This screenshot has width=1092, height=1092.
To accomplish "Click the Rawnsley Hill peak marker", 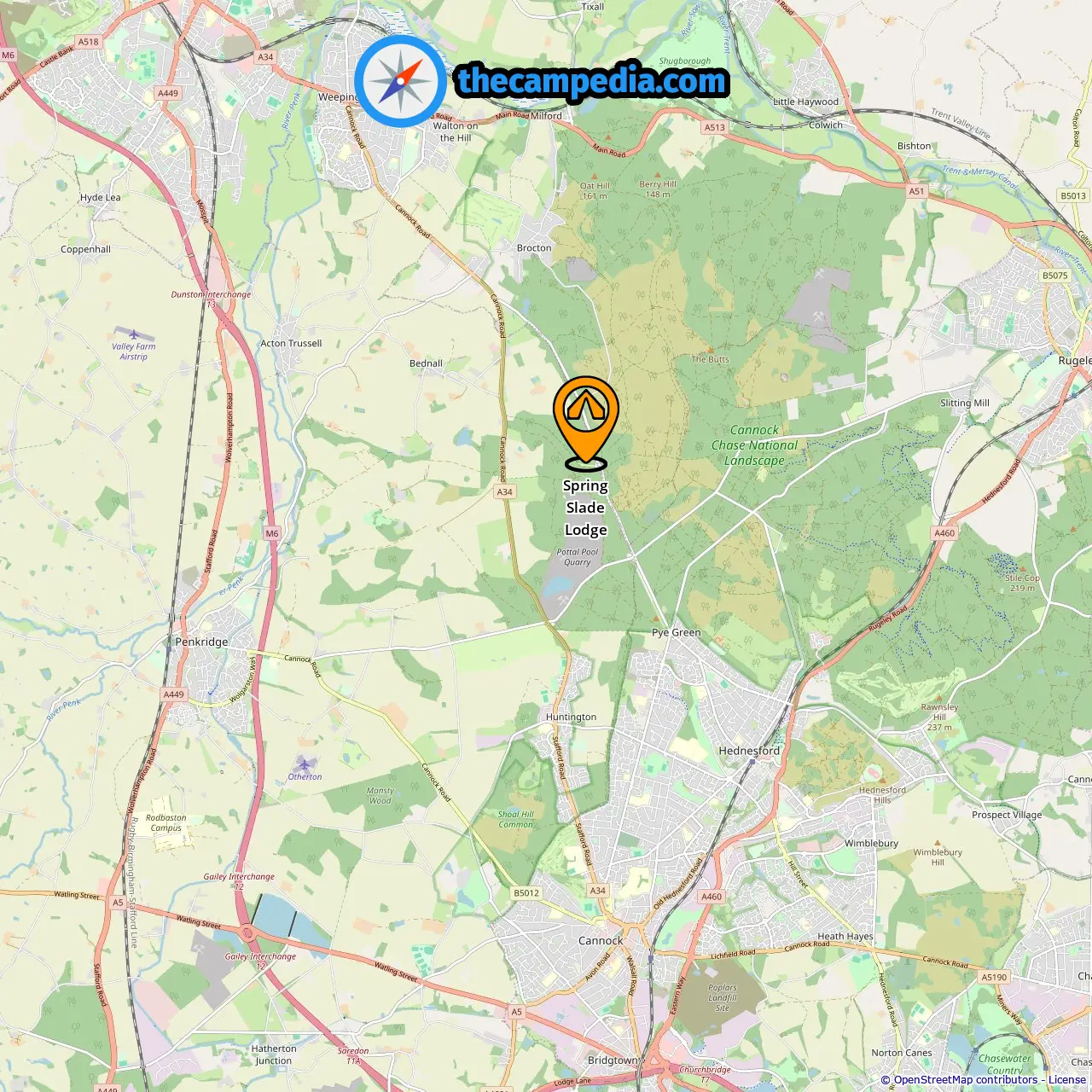I will pos(939,699).
